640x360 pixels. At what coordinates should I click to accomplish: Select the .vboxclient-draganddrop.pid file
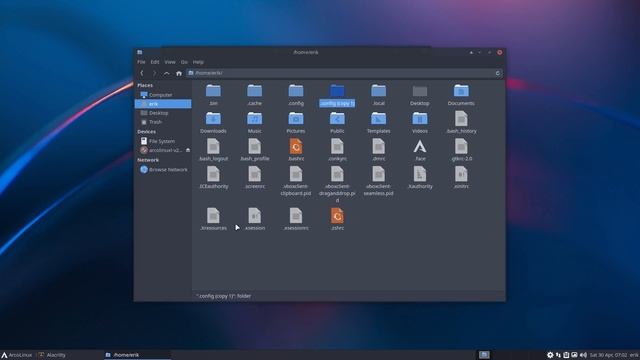337,184
